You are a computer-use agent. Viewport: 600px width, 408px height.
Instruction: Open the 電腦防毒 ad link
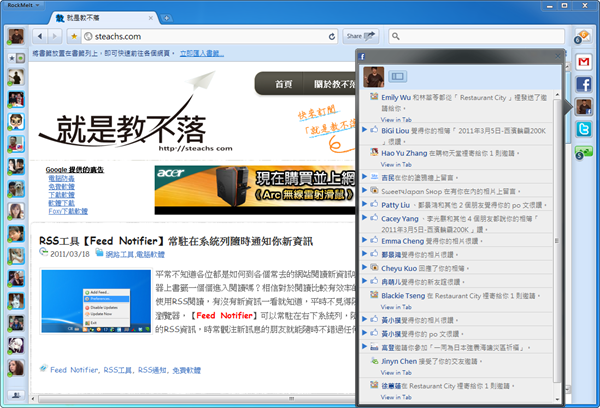(x=62, y=178)
